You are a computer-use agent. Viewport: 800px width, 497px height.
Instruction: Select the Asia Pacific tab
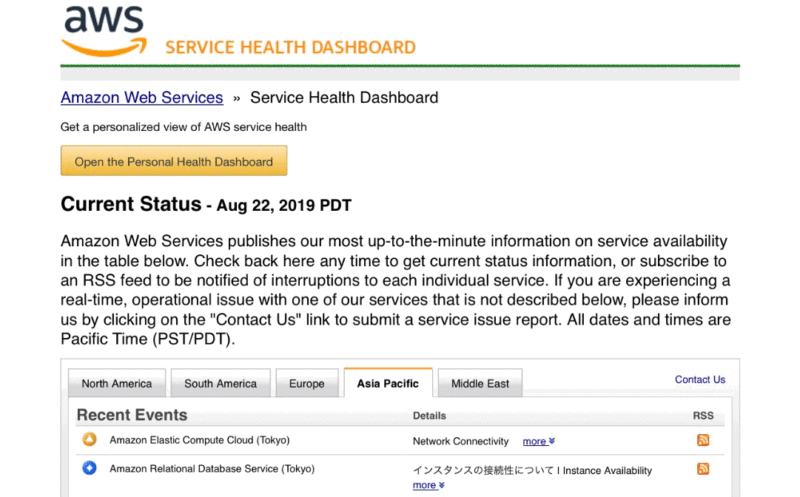pyautogui.click(x=388, y=383)
